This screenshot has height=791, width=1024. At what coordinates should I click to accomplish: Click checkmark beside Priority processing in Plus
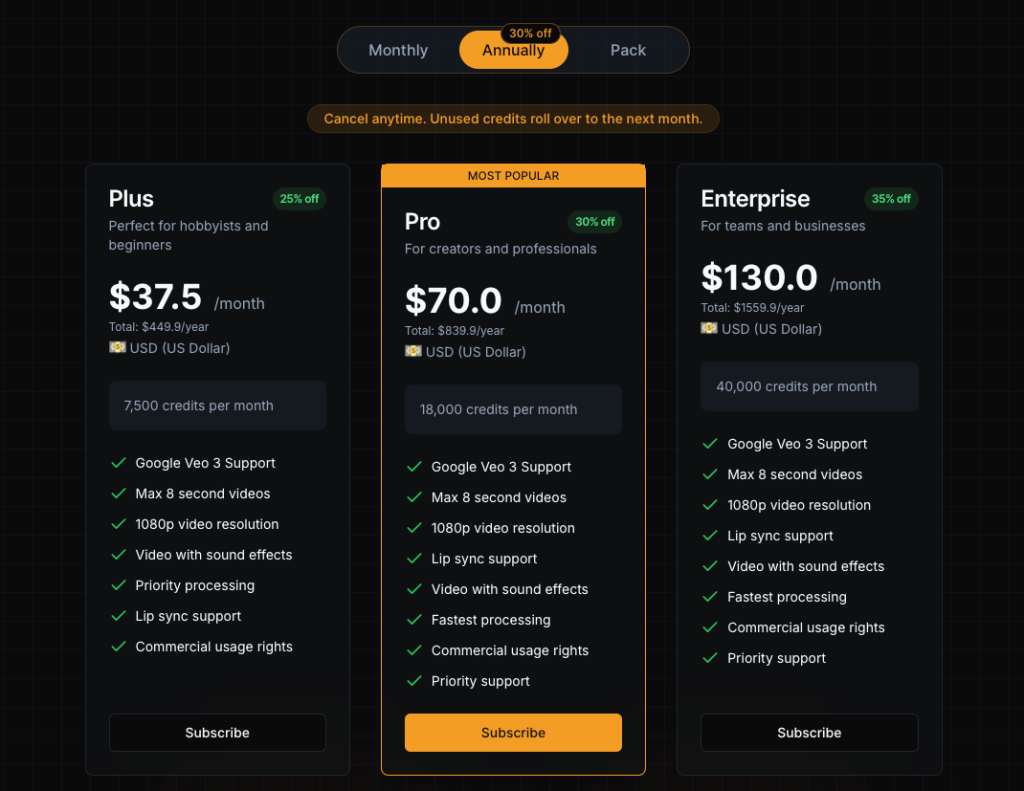tap(118, 585)
